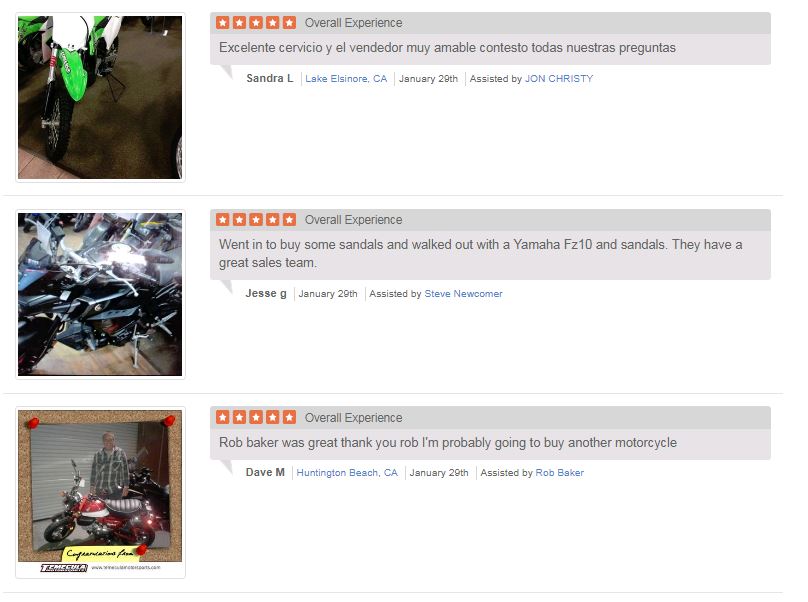Click the fifth star in Sandra L's rating
The height and width of the screenshot is (602, 808).
(289, 23)
